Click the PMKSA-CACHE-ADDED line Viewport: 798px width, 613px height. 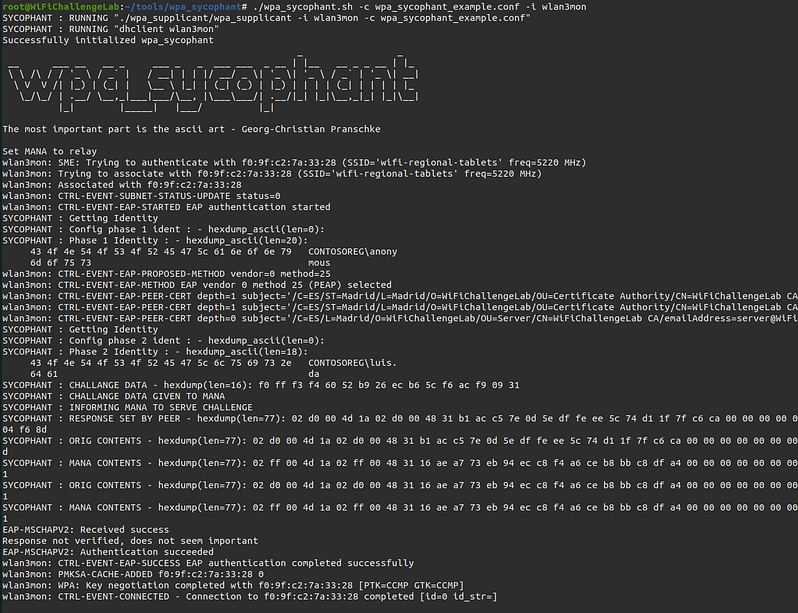point(132,574)
